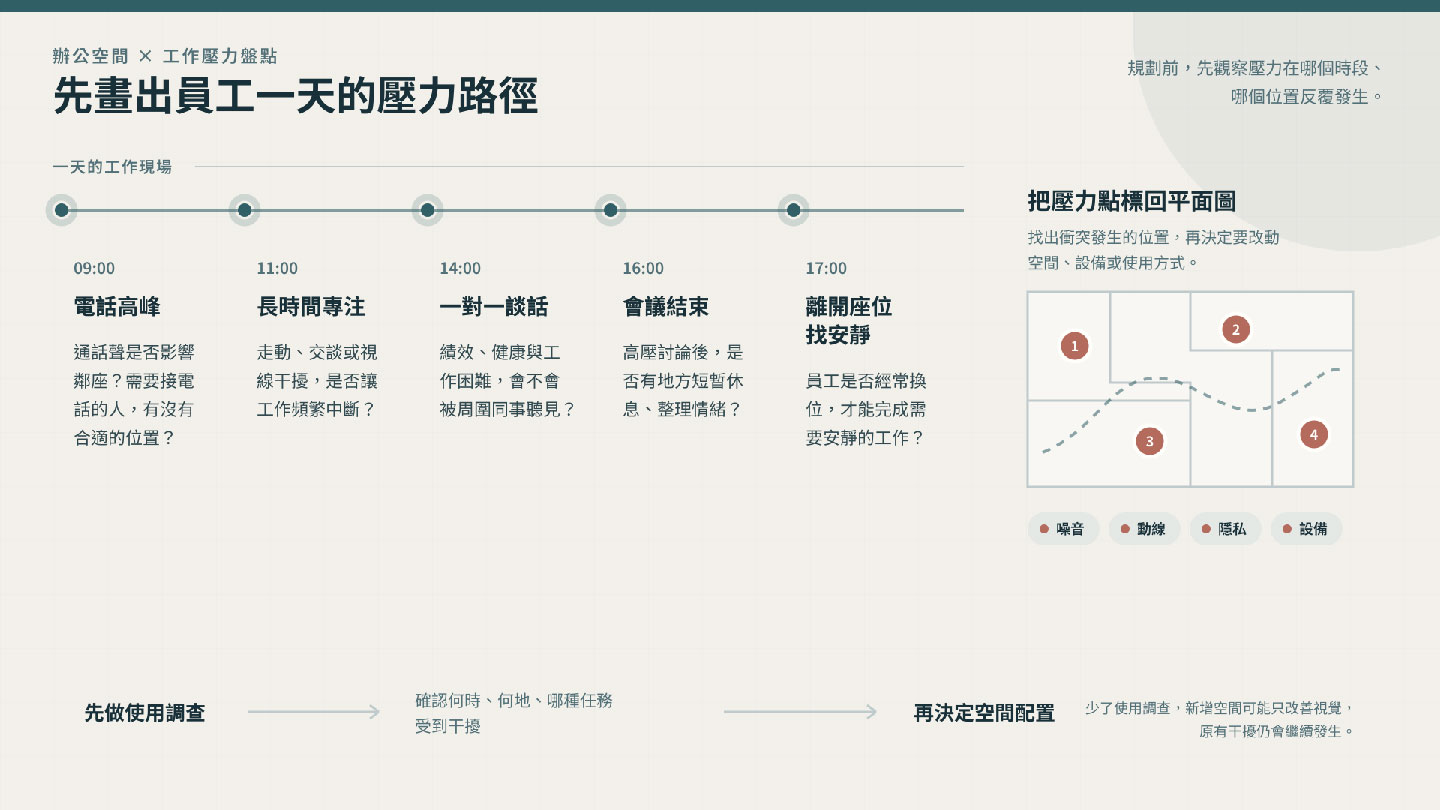
Task: Click the 09:00 timeline dot
Action: [x=61, y=210]
